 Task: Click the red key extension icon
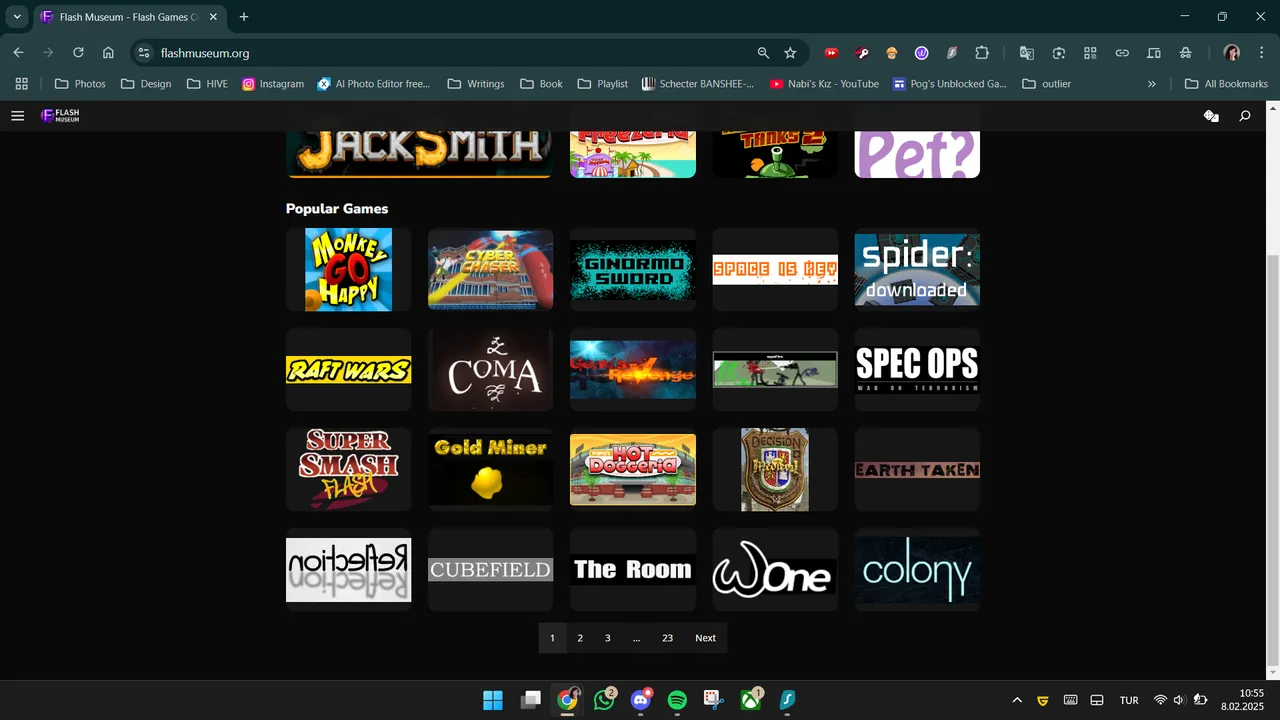click(x=861, y=53)
